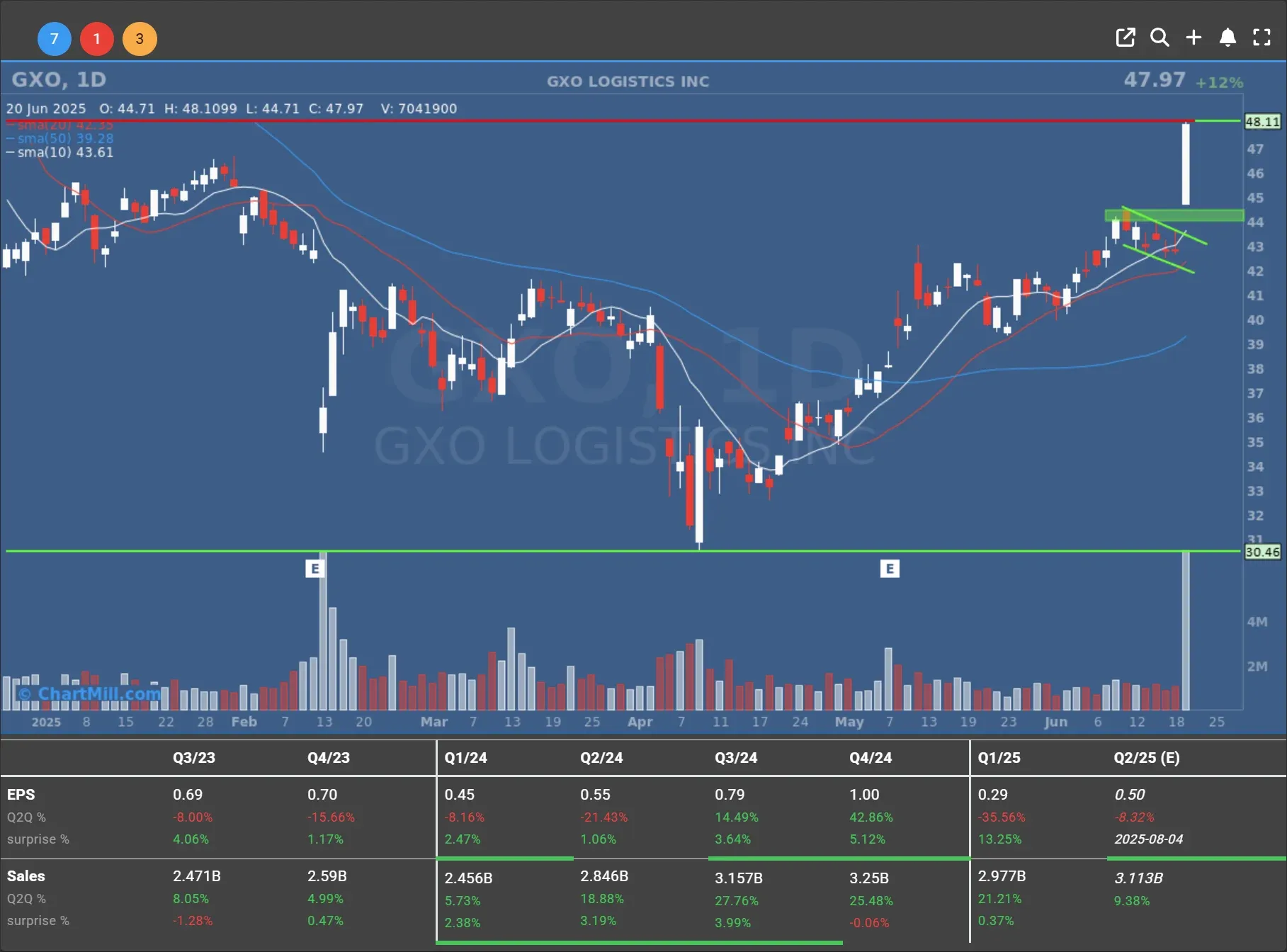Click EPS Q2Q value 42.86%
The image size is (1287, 952).
(871, 817)
